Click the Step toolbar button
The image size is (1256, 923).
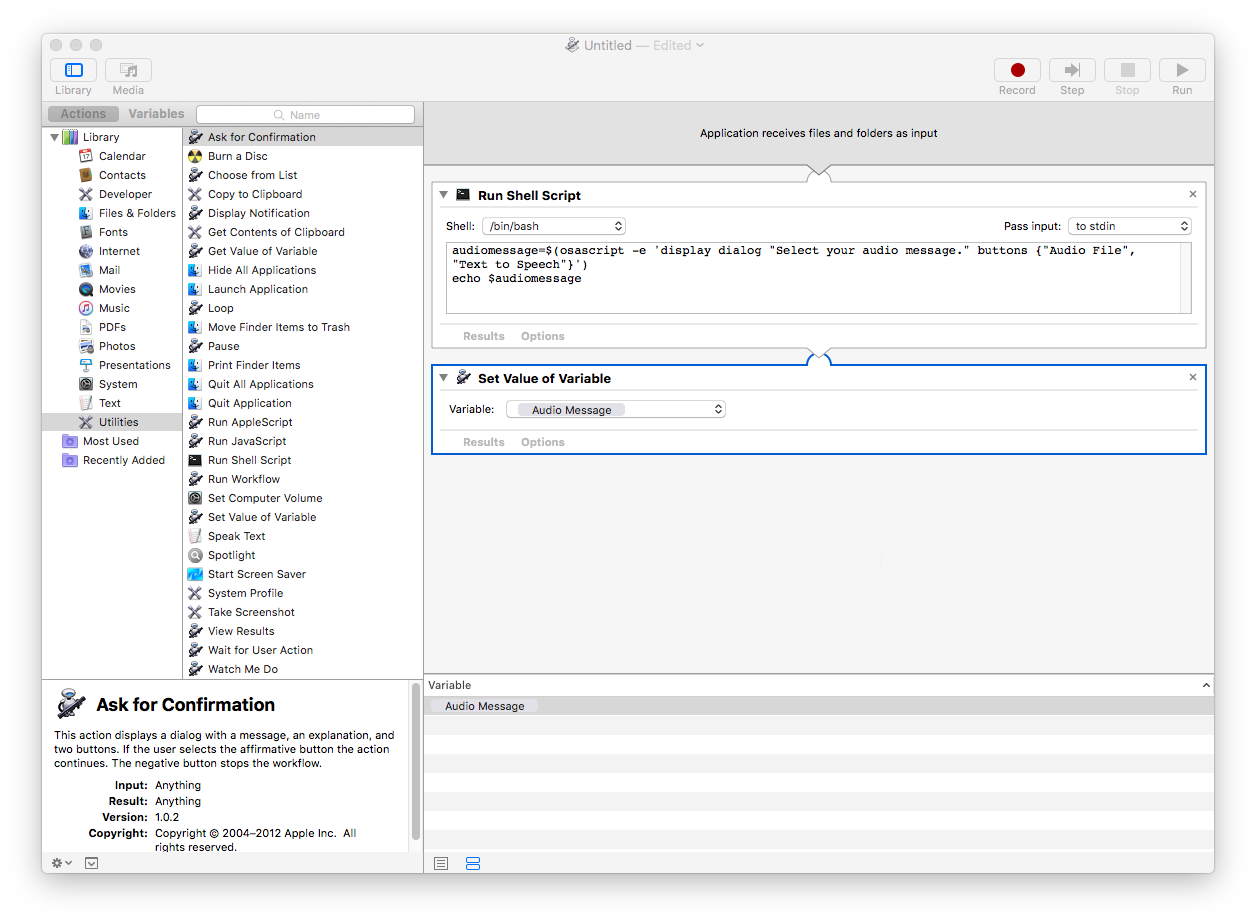pos(1072,70)
